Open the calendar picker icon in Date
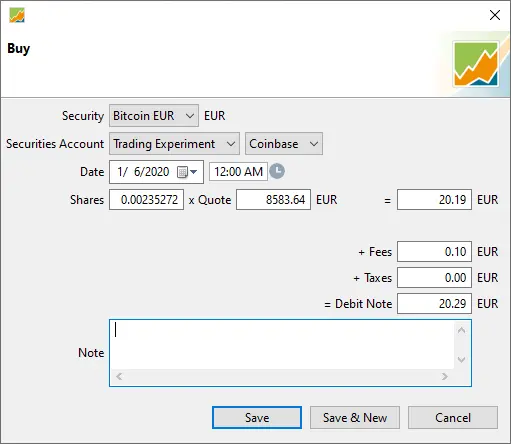The image size is (511, 444). 187,172
